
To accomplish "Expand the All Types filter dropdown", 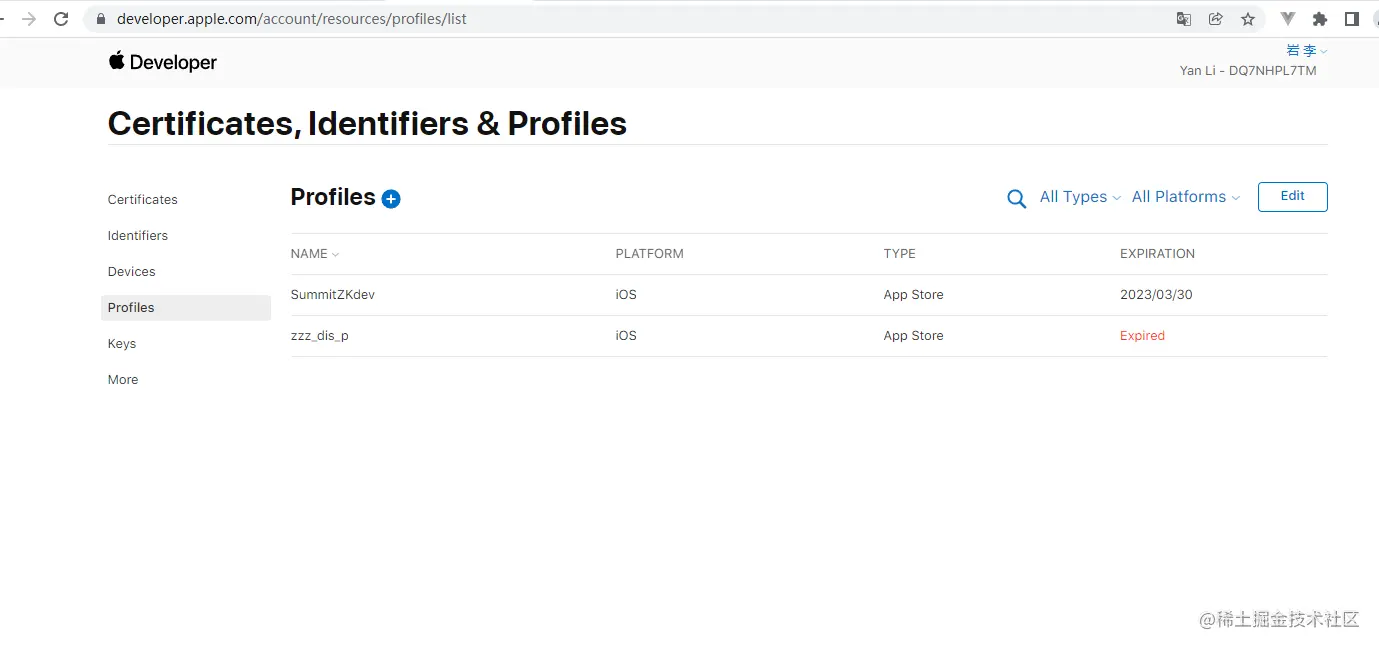I will pos(1080,197).
